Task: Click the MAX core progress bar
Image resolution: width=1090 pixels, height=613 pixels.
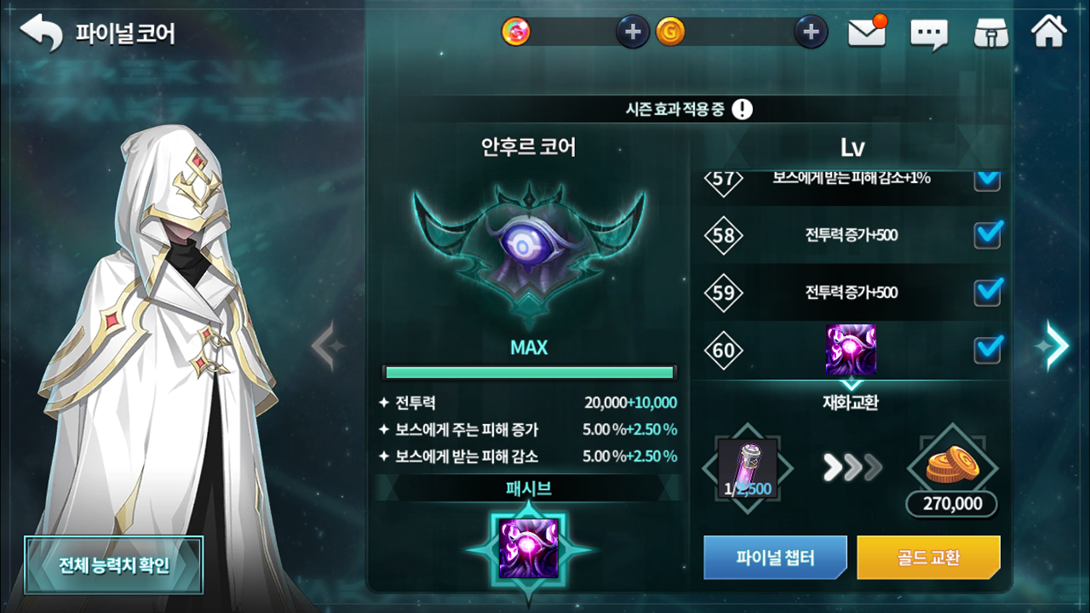Action: pos(529,373)
